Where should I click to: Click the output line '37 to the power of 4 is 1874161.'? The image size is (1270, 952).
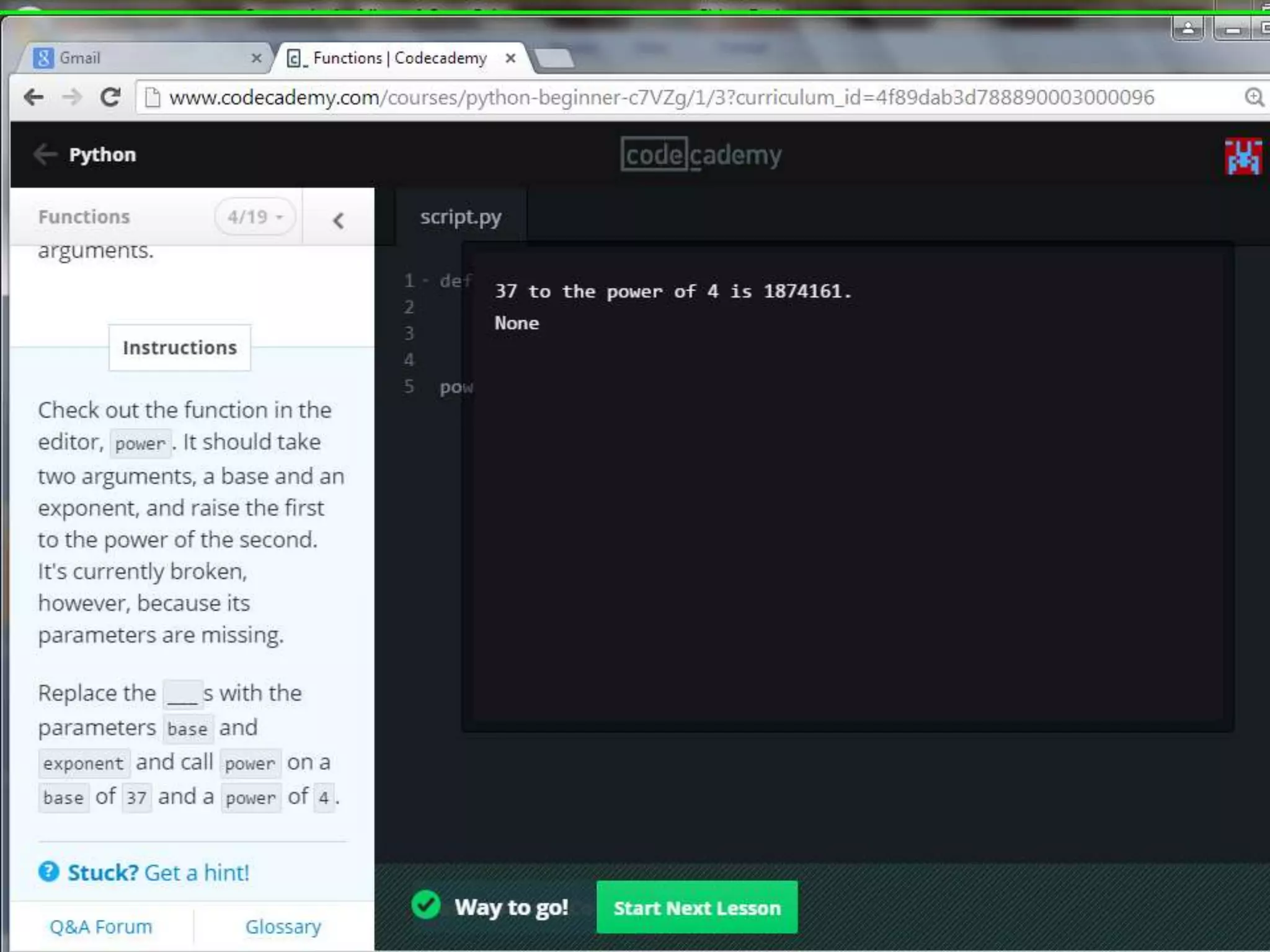tap(673, 291)
